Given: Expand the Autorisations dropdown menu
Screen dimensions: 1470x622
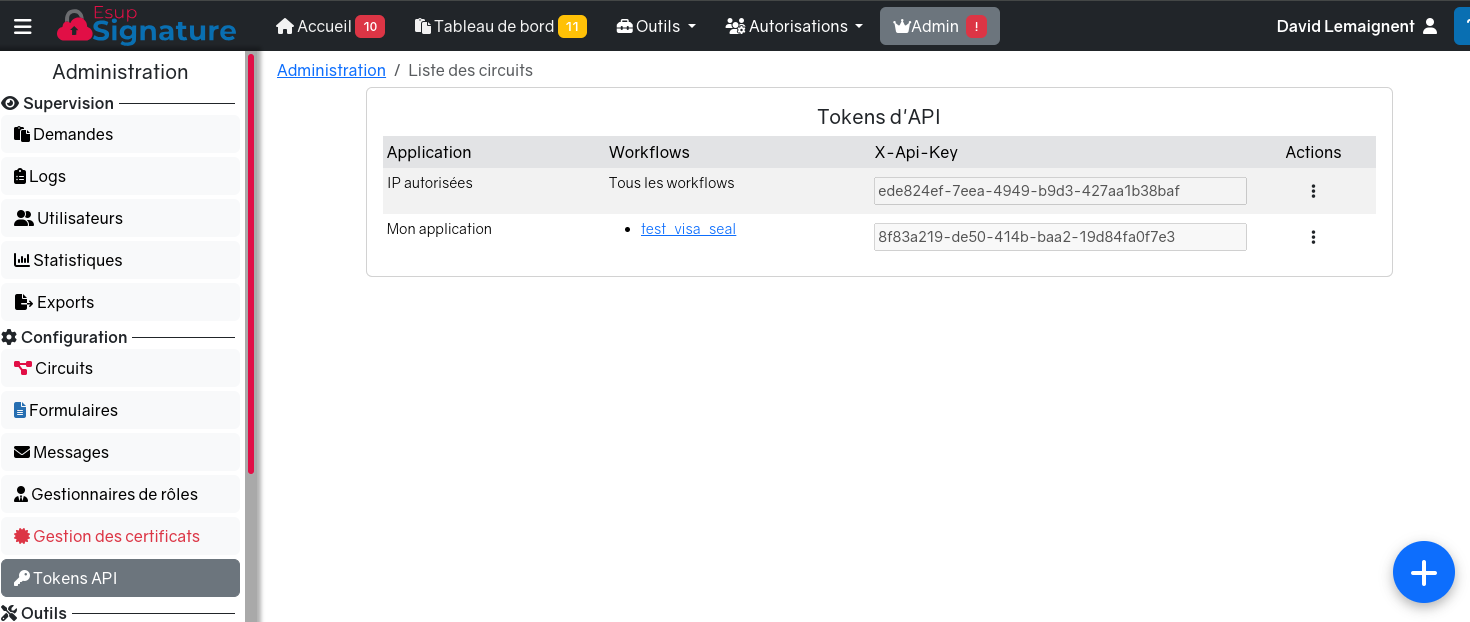Looking at the screenshot, I should (794, 27).
